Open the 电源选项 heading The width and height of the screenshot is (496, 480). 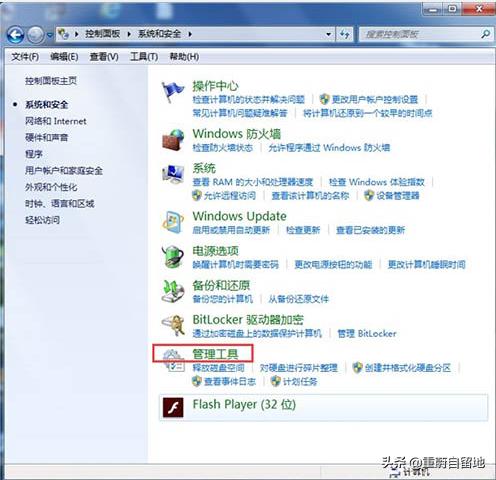coord(216,251)
